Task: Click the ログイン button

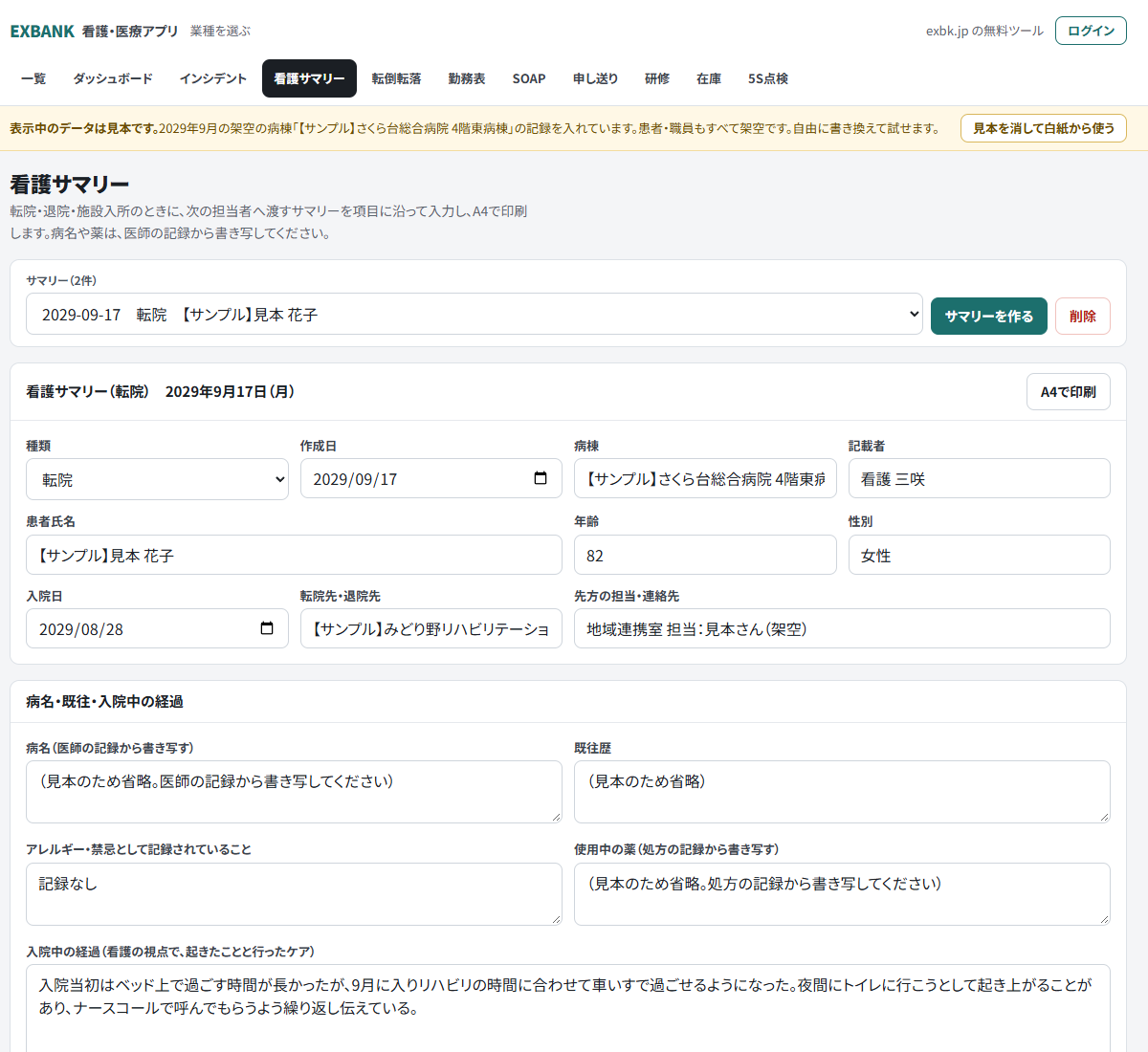Action: tap(1091, 31)
